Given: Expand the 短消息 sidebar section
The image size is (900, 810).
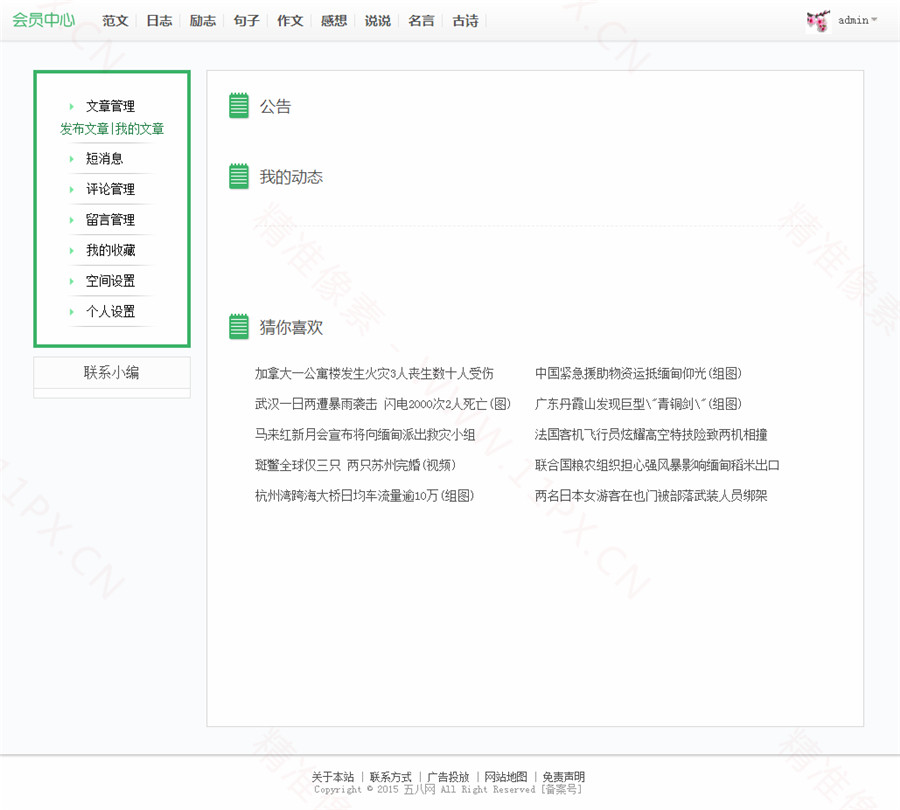Looking at the screenshot, I should [x=104, y=158].
